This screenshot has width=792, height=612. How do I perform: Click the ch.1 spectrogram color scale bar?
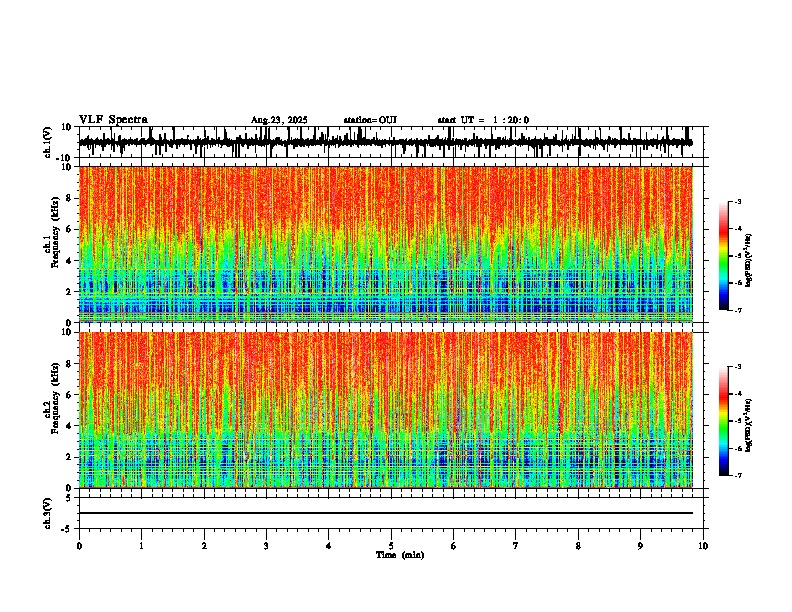pos(723,256)
